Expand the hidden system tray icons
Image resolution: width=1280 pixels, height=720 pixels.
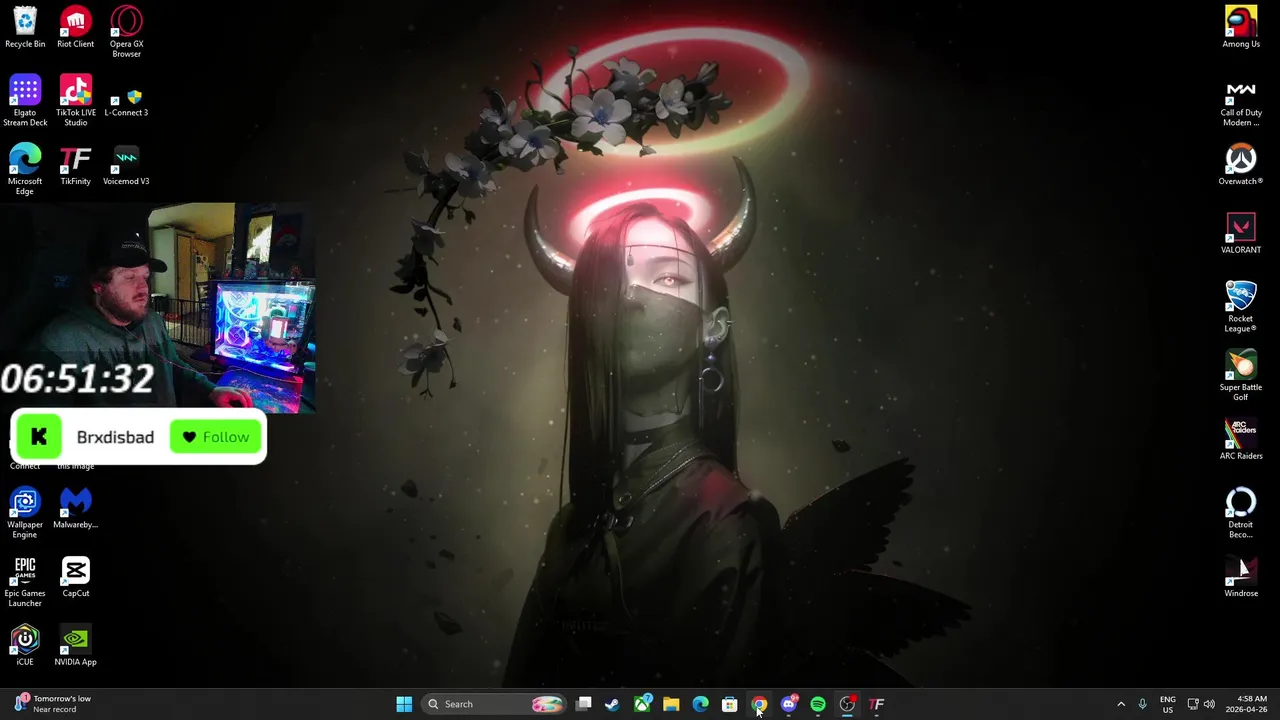1121,704
